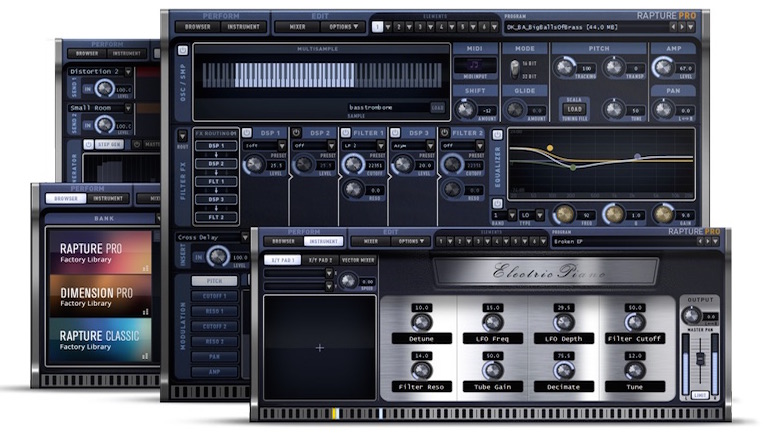This screenshot has width=770, height=434.
Task: Select Pitch modulation tab
Action: (x=215, y=281)
